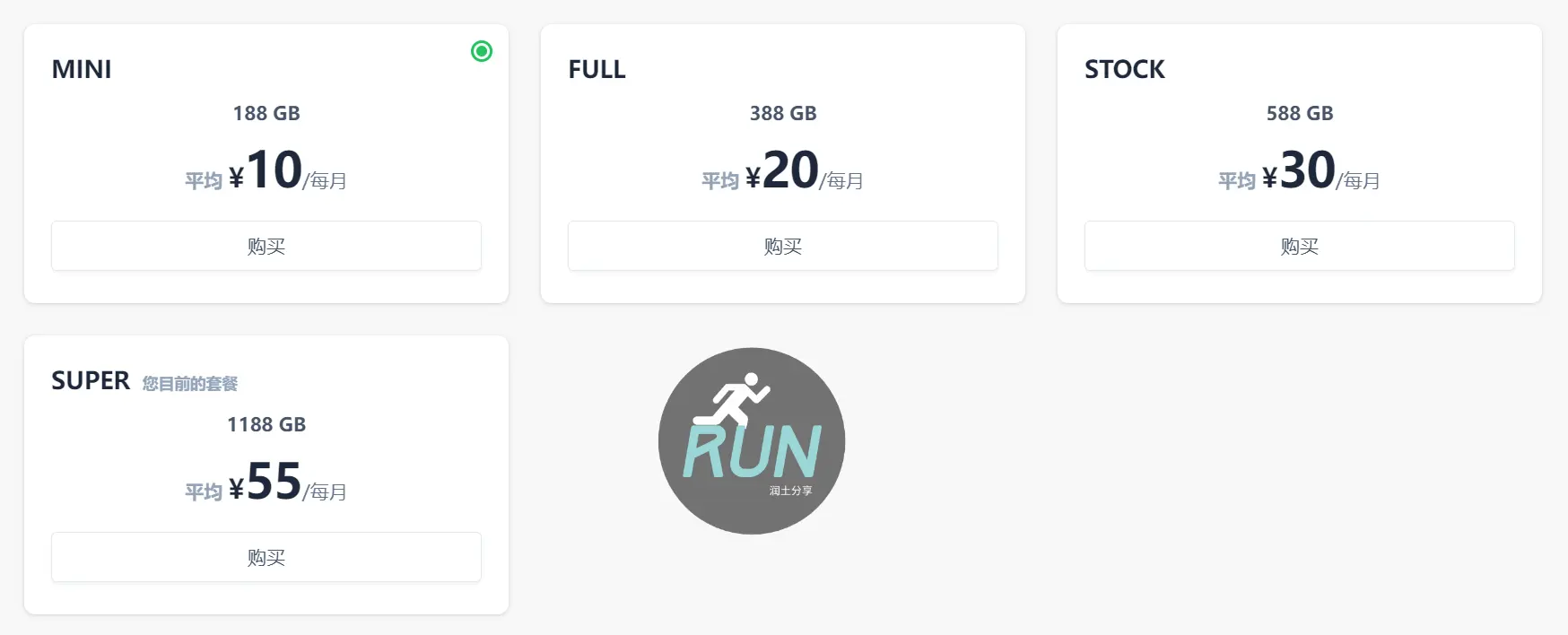Click the RUN logo text

[x=752, y=451]
